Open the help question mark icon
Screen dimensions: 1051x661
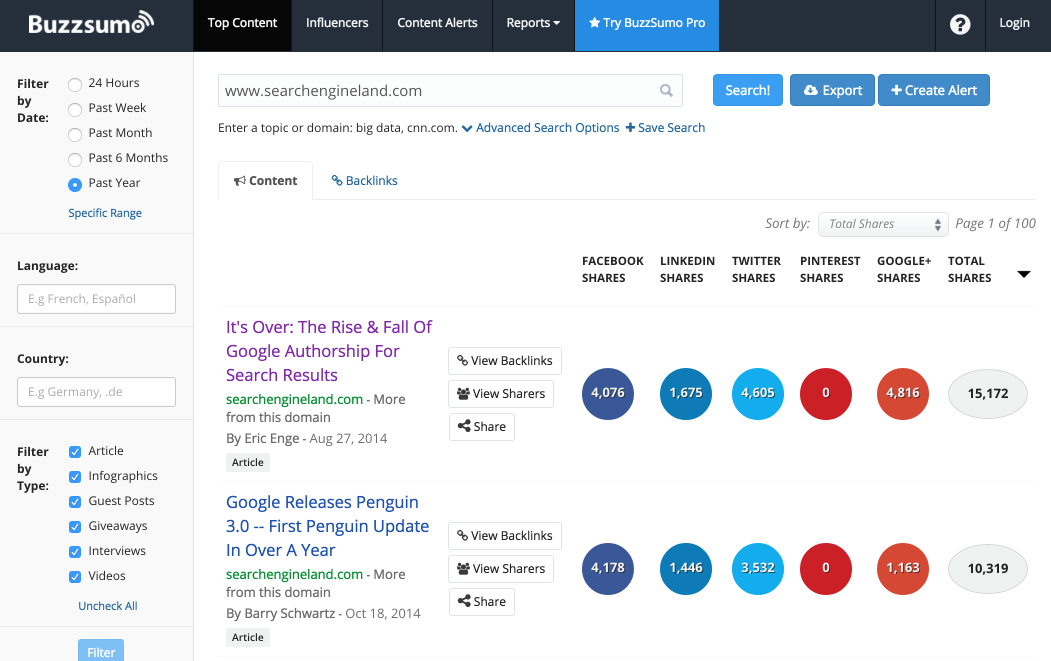[960, 24]
